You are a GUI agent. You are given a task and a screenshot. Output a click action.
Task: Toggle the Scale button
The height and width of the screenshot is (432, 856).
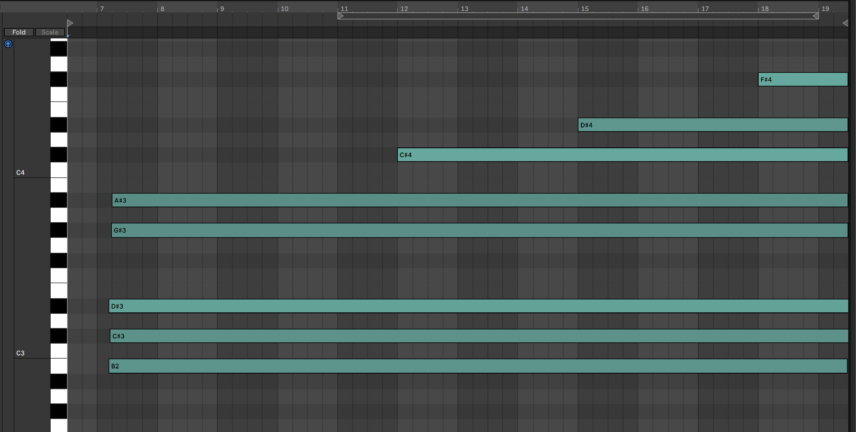(50, 32)
